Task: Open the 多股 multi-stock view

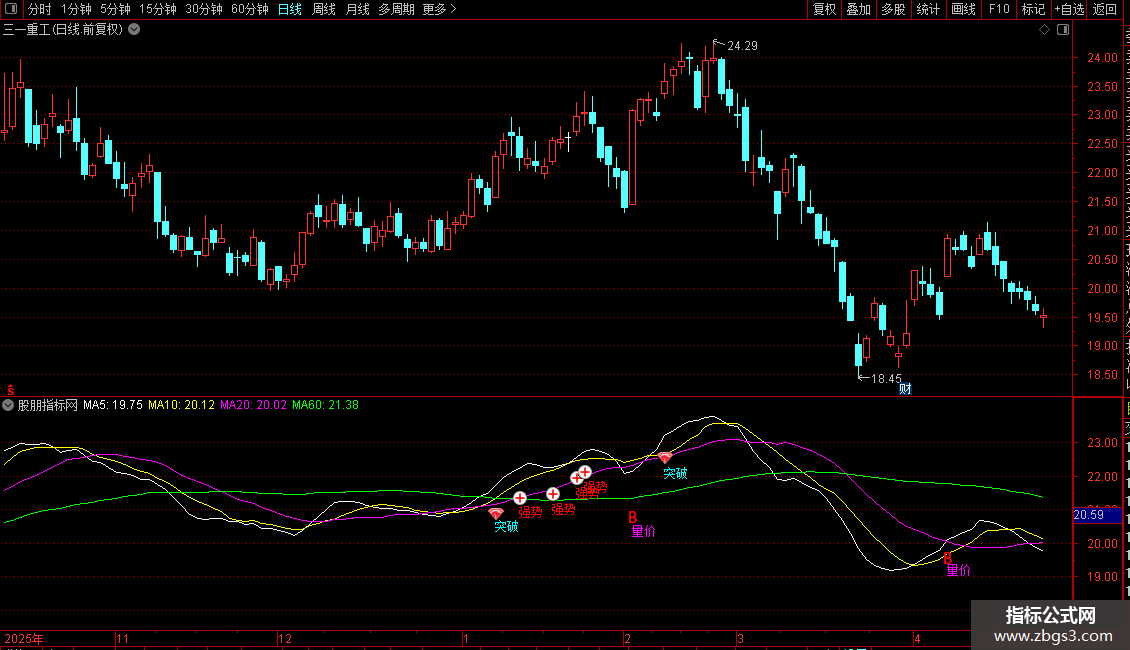Action: [x=893, y=9]
